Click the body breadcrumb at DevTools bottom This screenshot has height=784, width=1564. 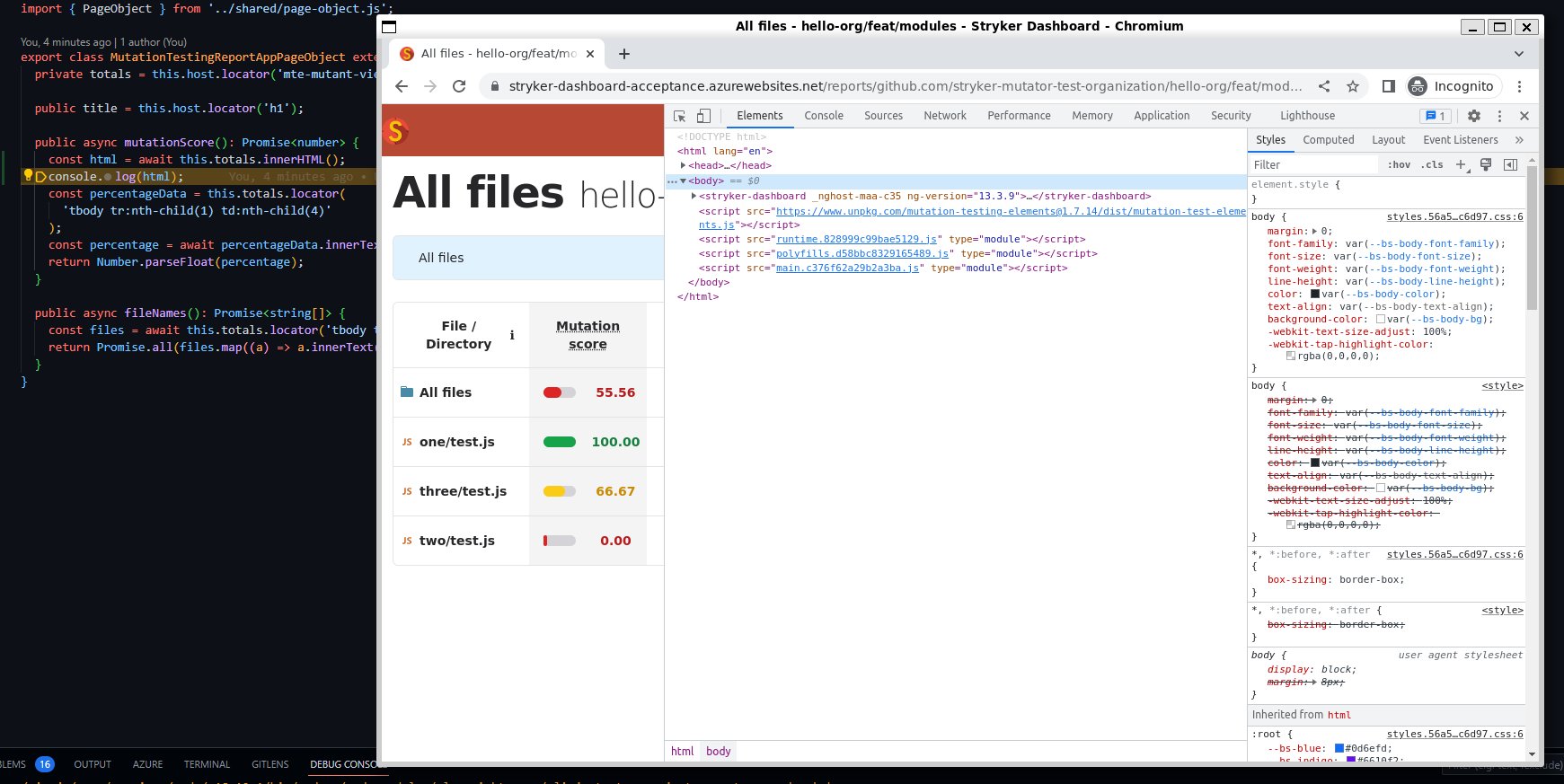coord(718,751)
